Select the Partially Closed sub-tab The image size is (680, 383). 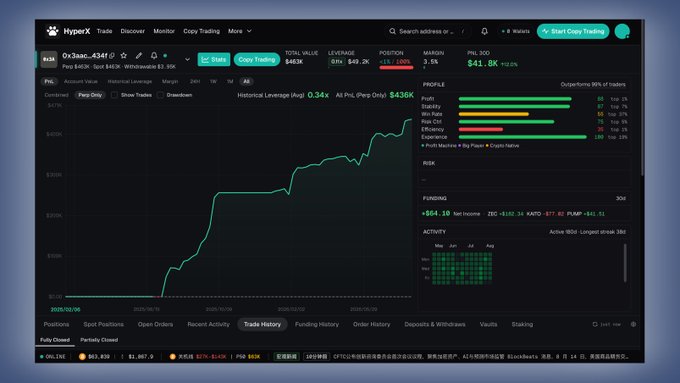pos(99,340)
